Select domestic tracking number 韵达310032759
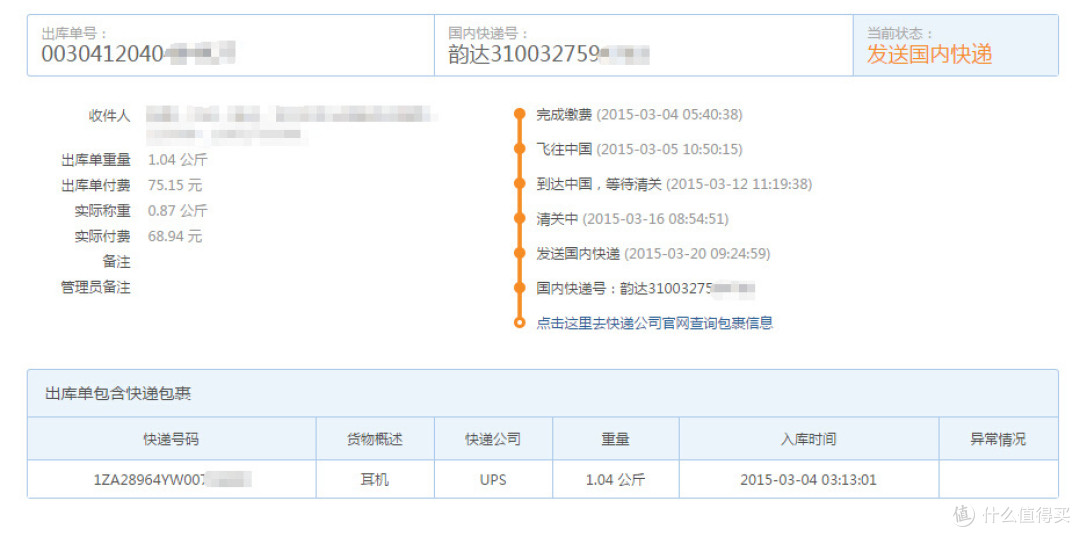The width and height of the screenshot is (1080, 537). (549, 54)
